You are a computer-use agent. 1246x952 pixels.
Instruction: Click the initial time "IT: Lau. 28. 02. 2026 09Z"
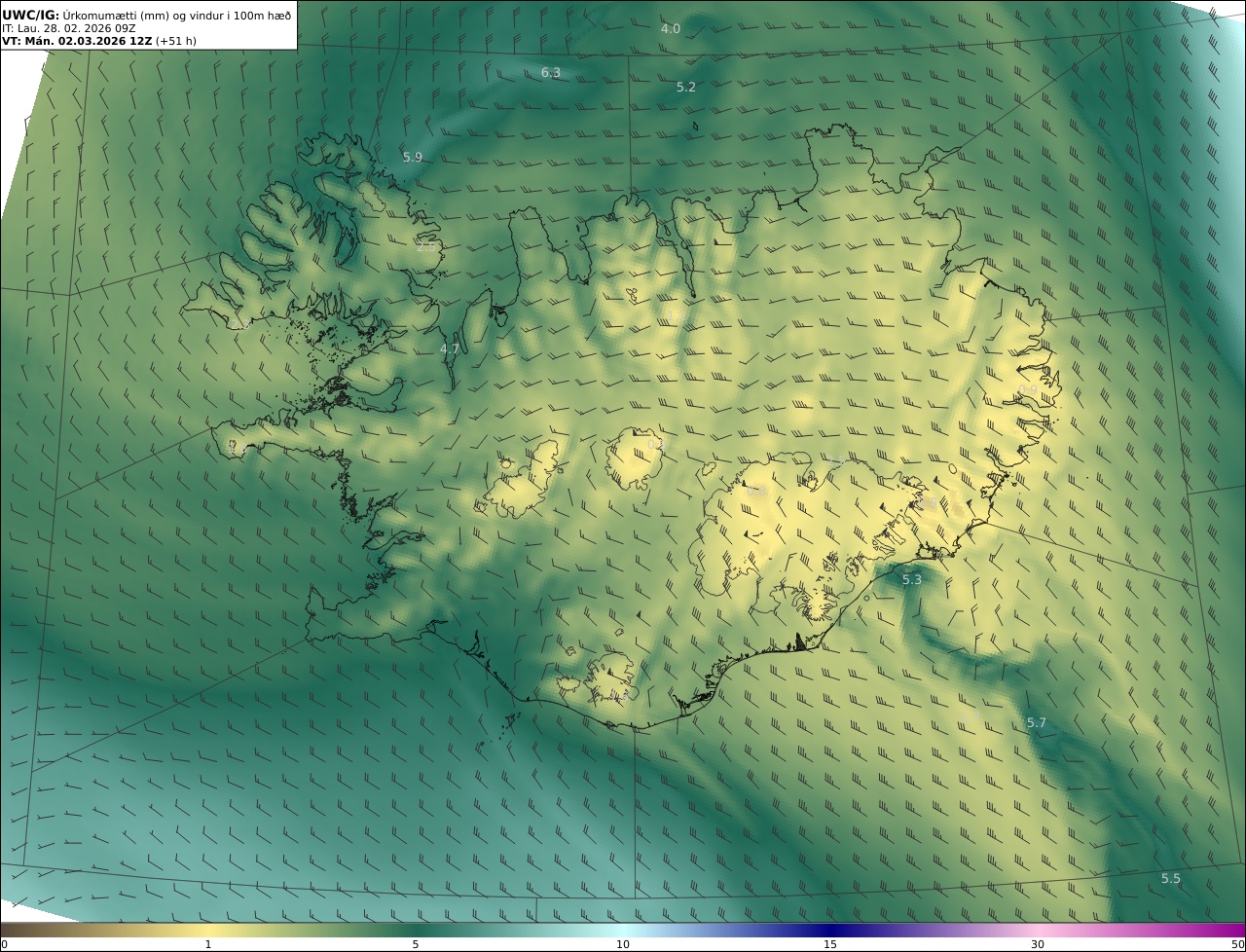click(x=68, y=28)
